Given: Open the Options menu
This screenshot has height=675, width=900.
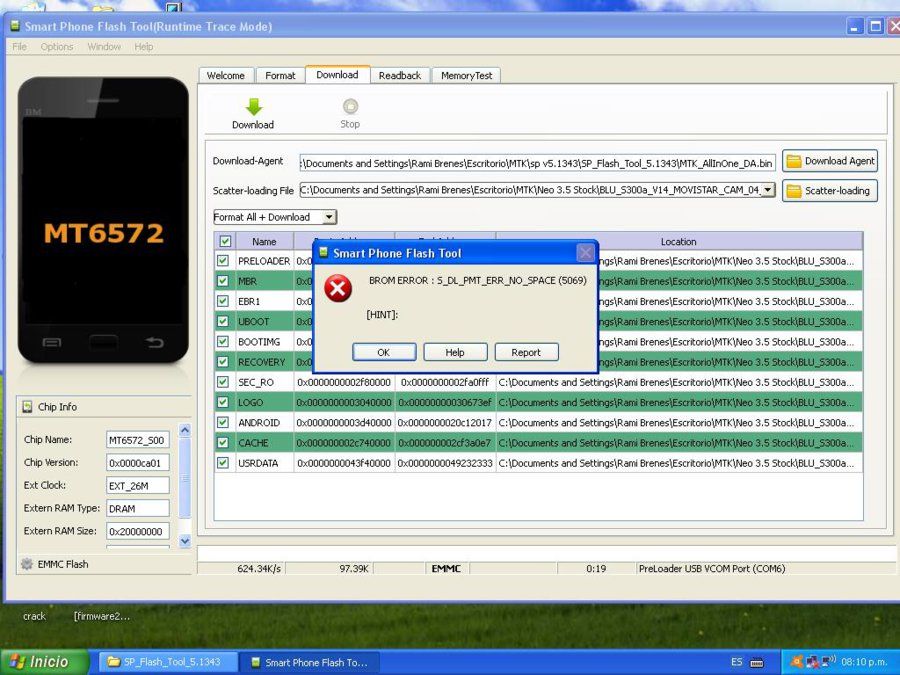Looking at the screenshot, I should 57,46.
